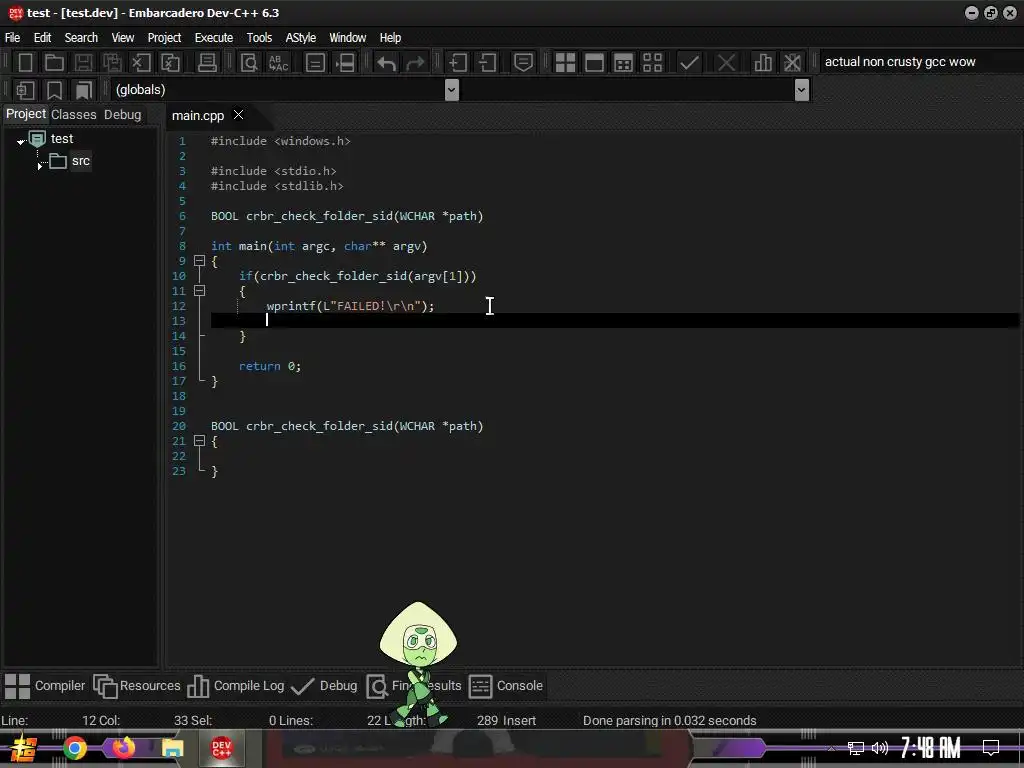Click the Goto line toolbar icon

click(x=345, y=63)
